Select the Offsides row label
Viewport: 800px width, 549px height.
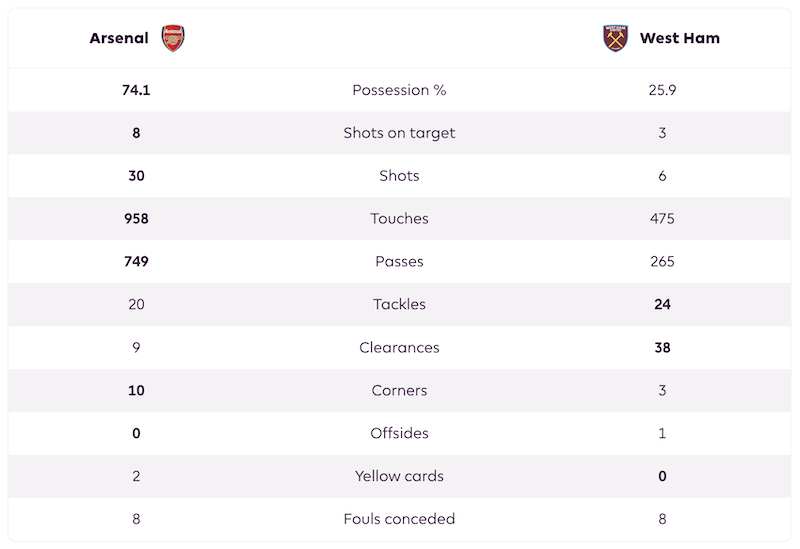(399, 434)
